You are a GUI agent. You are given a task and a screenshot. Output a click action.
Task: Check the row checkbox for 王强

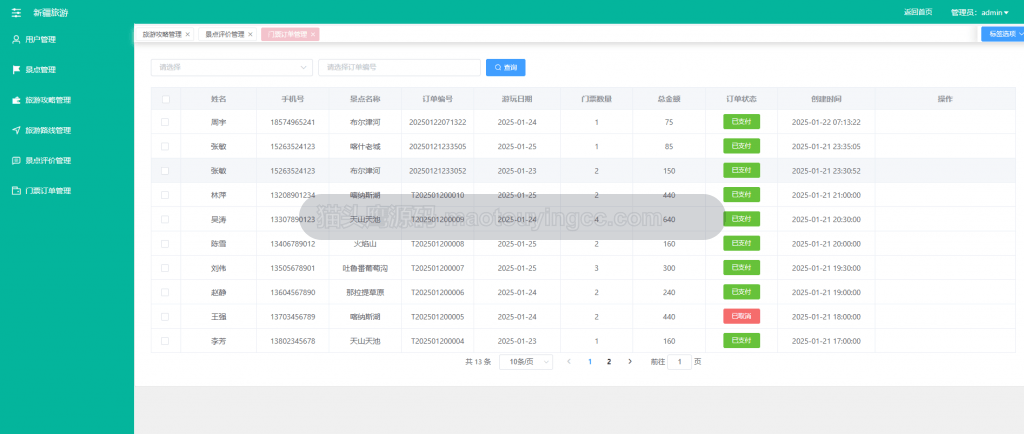coord(165,317)
